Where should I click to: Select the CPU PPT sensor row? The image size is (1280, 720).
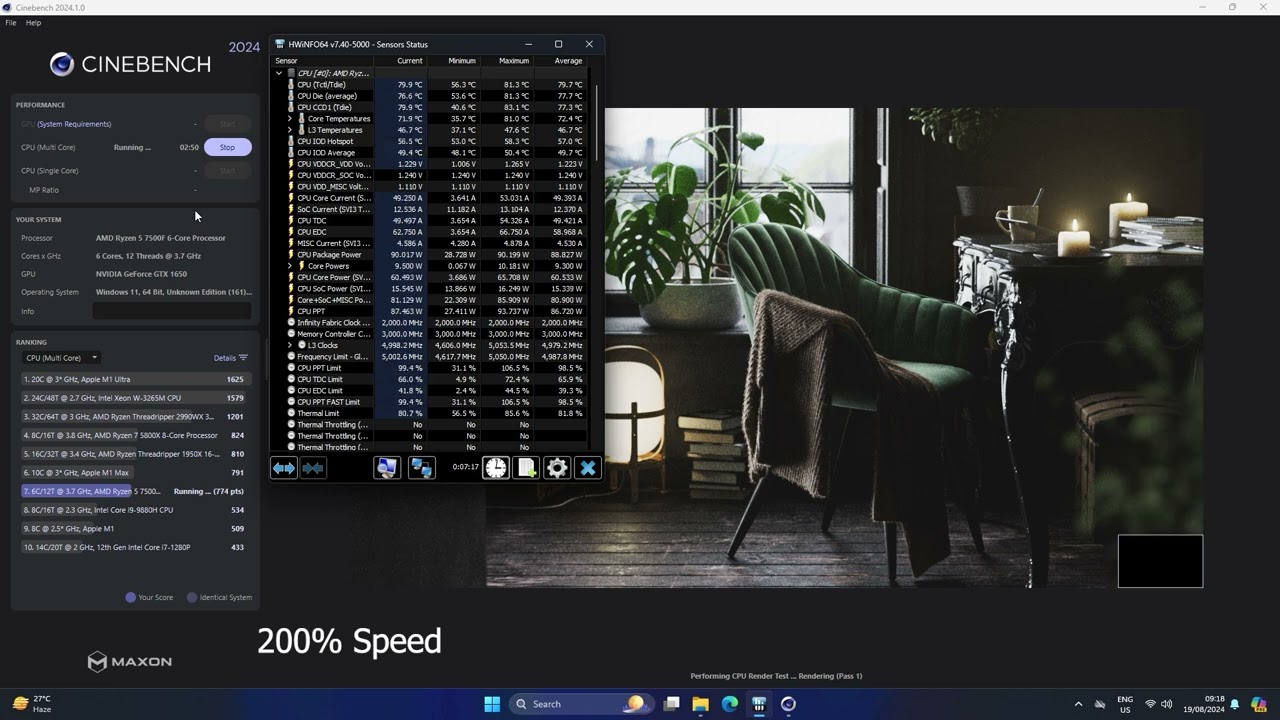pos(431,311)
